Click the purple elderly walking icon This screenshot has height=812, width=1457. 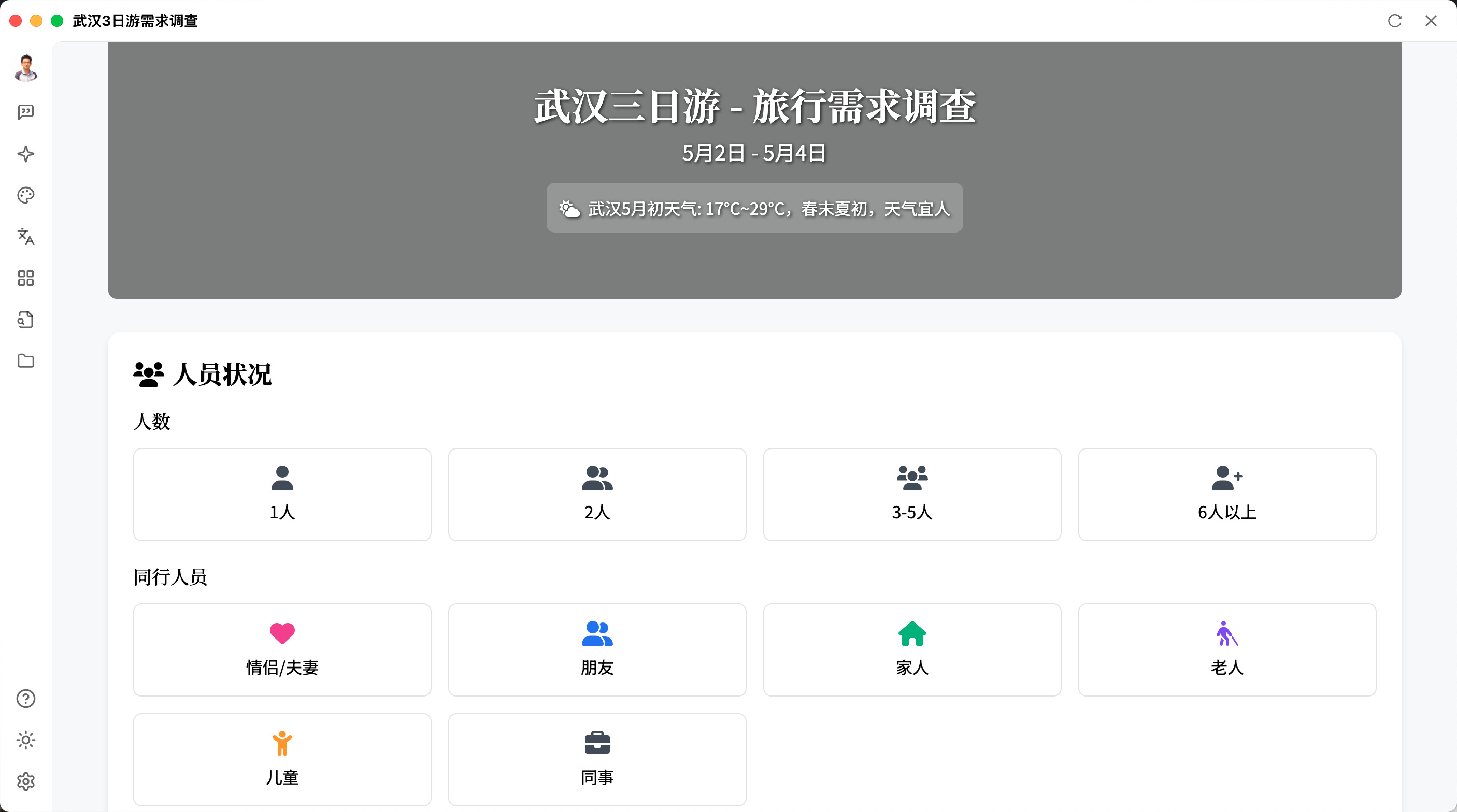(x=1227, y=633)
